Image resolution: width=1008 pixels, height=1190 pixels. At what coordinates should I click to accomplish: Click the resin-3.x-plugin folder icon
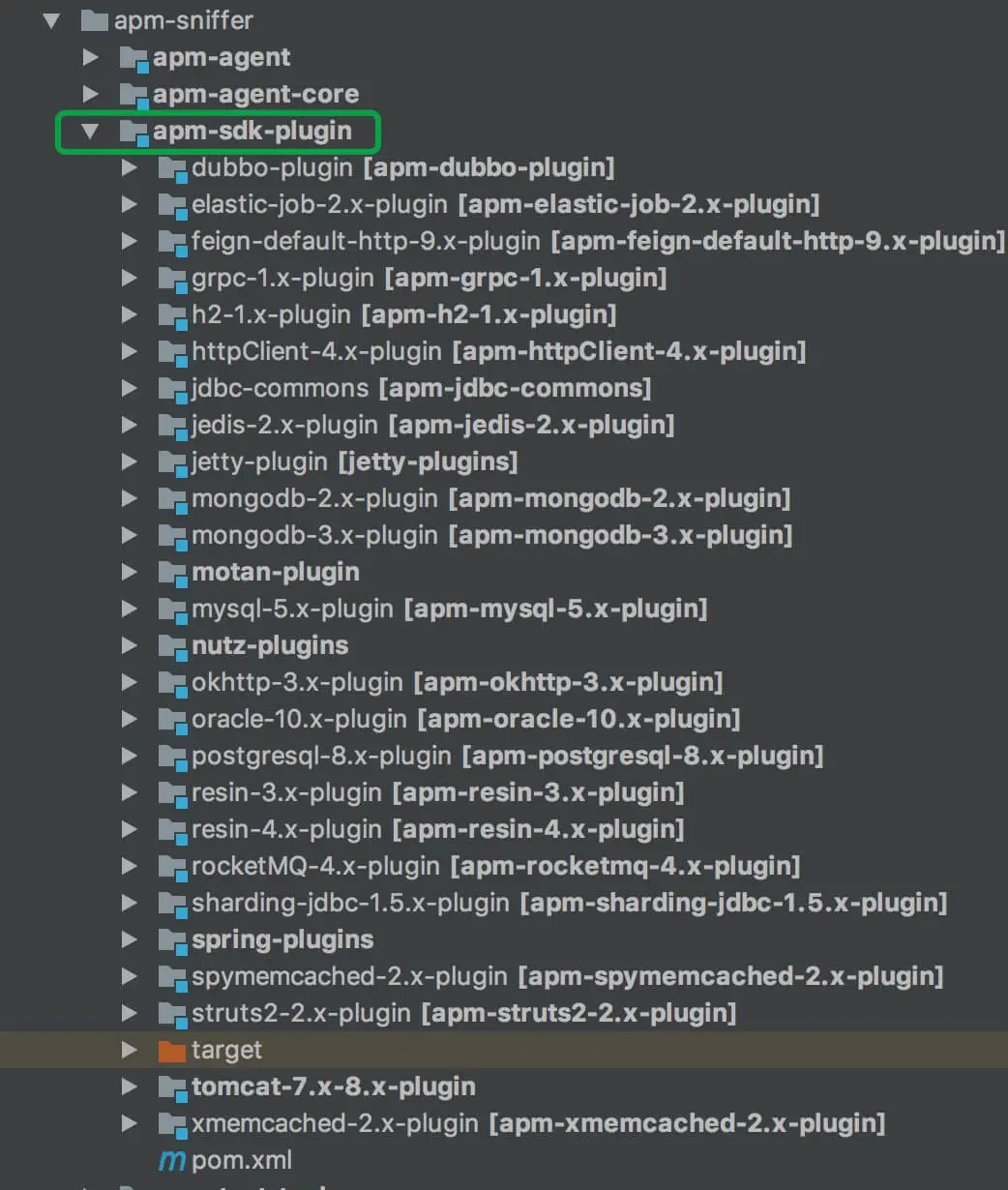tap(172, 793)
